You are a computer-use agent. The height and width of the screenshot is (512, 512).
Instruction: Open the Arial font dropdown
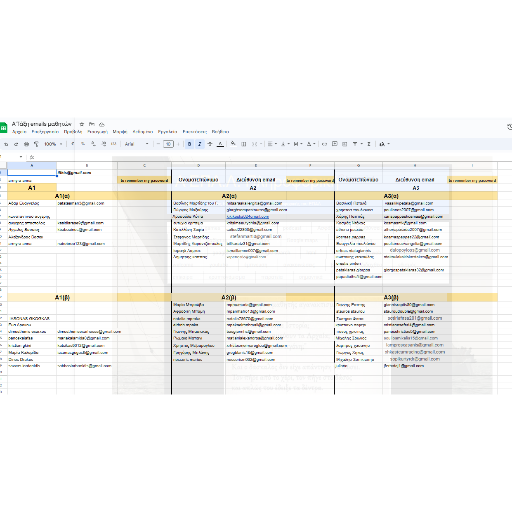[x=137, y=144]
